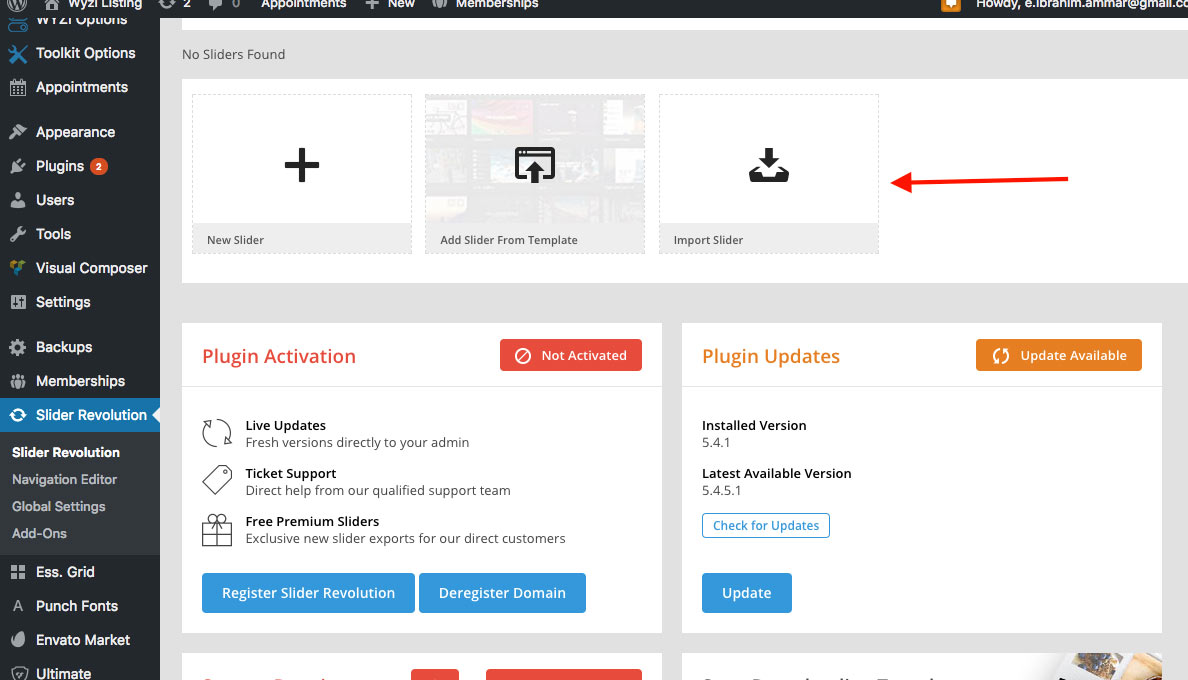Click the Backups gear icon
Screen dimensions: 1188x680
(18, 348)
